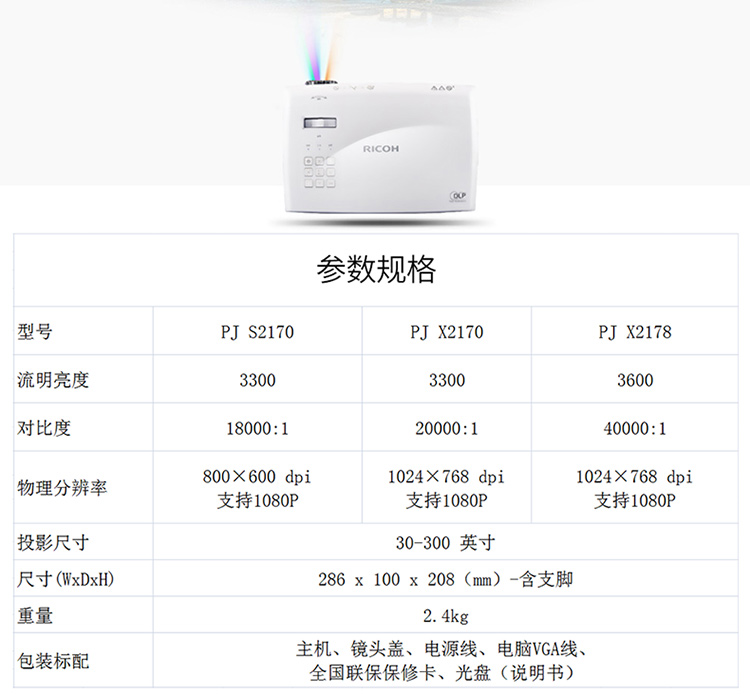This screenshot has width=750, height=694.
Task: Click the 18000:1 contrast value
Action: [x=257, y=429]
